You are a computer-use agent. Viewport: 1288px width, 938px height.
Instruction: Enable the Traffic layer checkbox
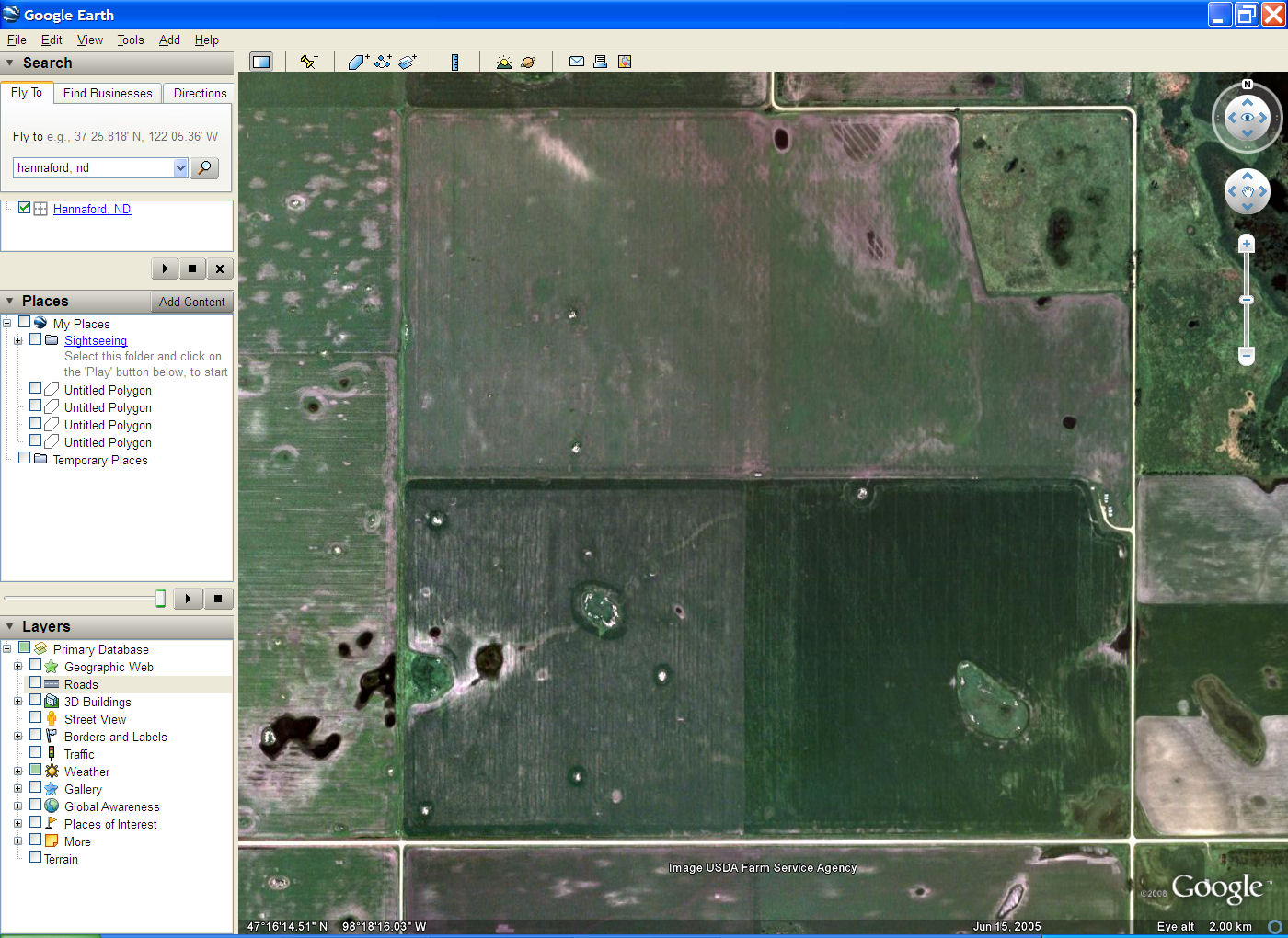point(35,752)
